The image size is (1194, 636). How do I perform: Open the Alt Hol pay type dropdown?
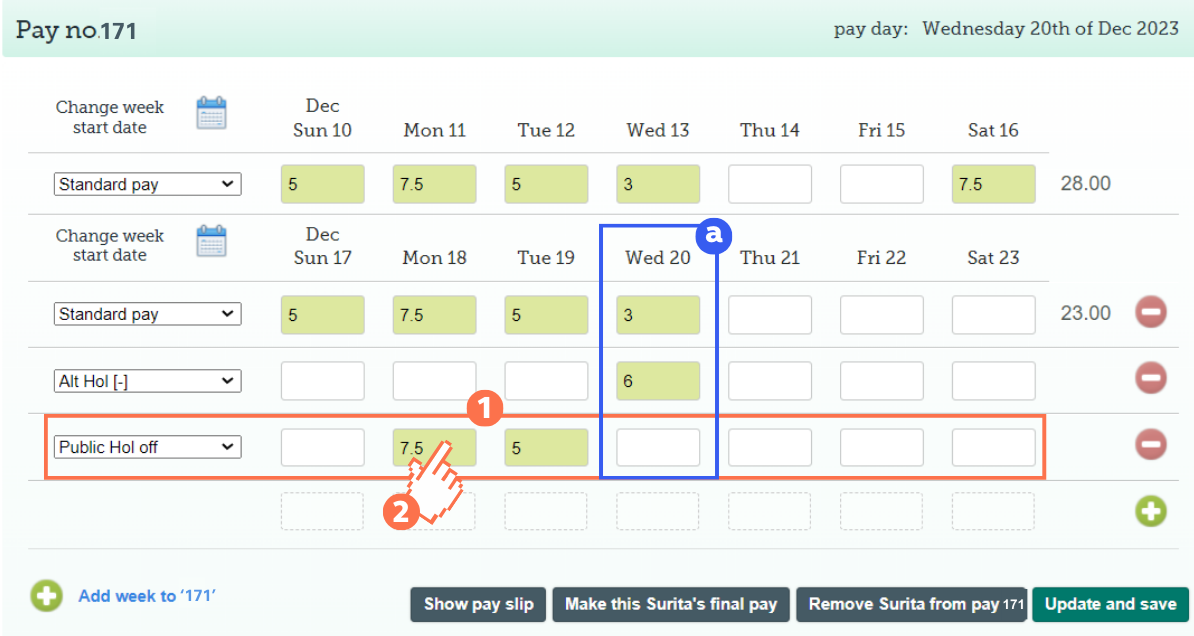[x=147, y=380]
